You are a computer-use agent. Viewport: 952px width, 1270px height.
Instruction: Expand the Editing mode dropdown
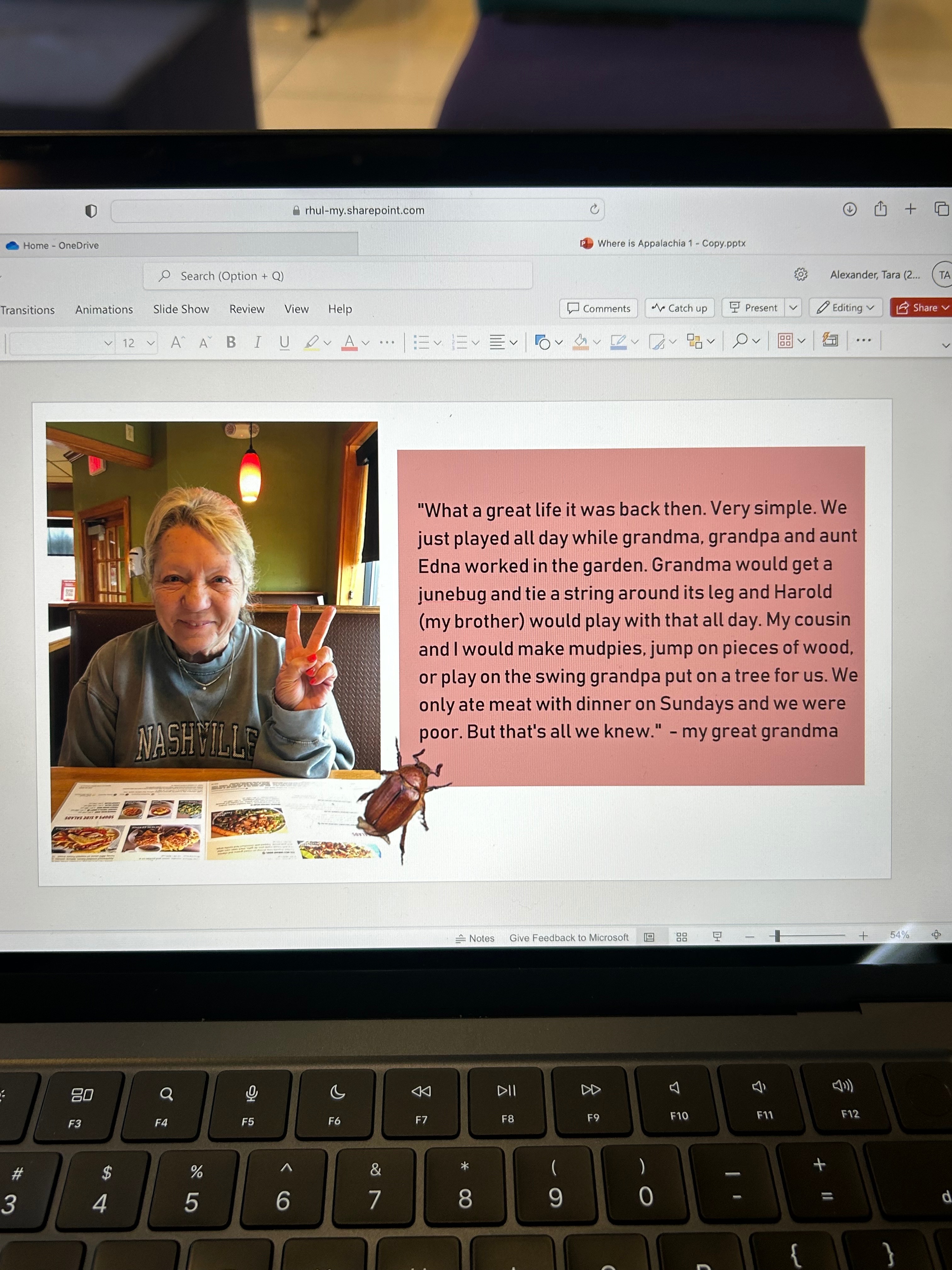845,308
